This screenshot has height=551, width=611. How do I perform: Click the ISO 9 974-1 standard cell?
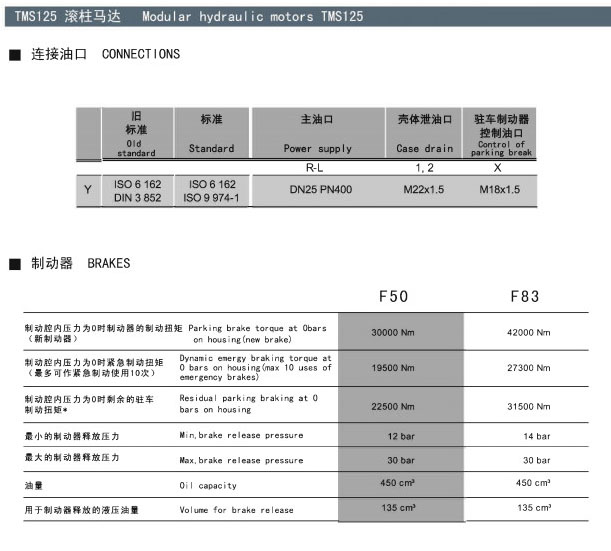(211, 198)
